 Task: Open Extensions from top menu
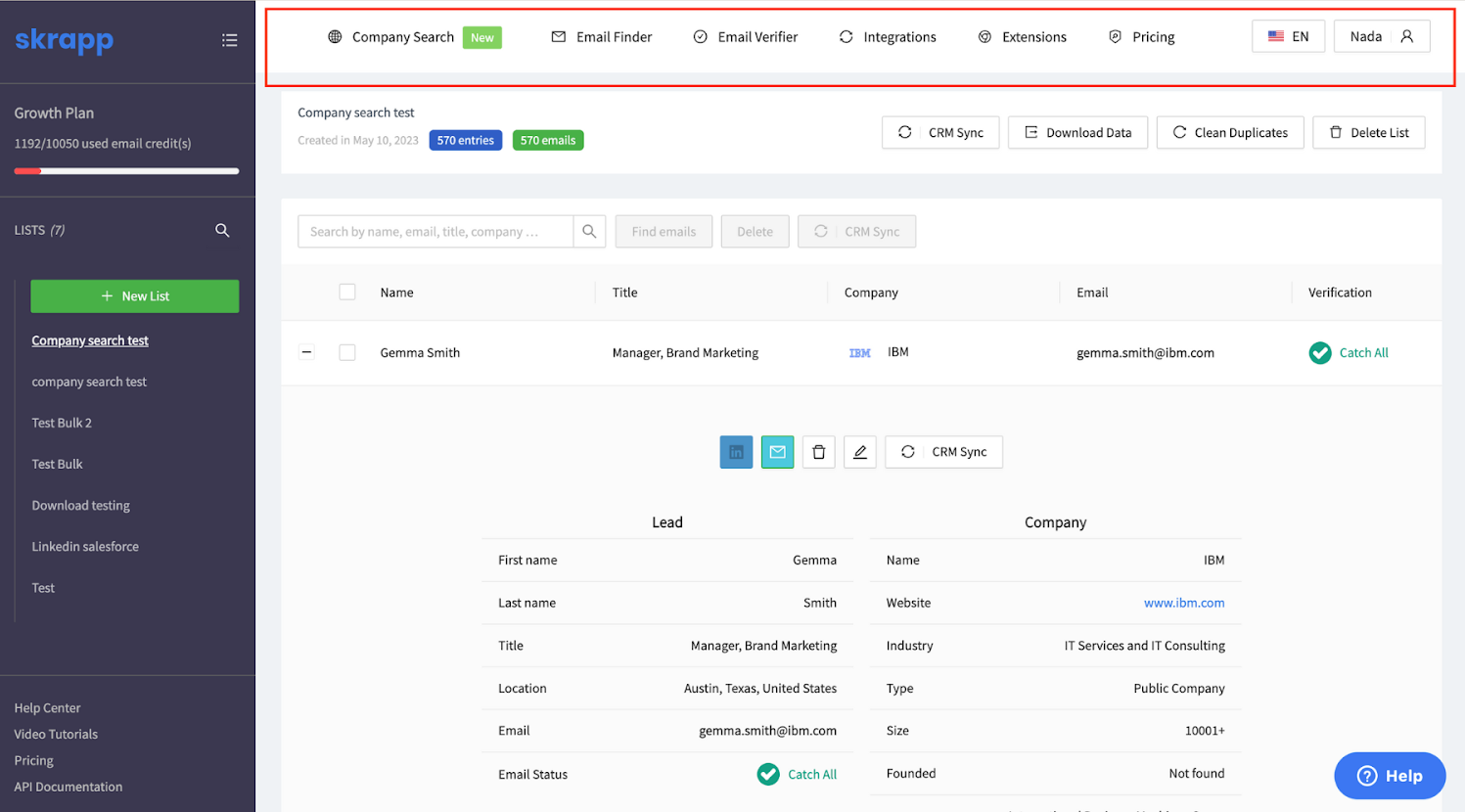(1023, 37)
